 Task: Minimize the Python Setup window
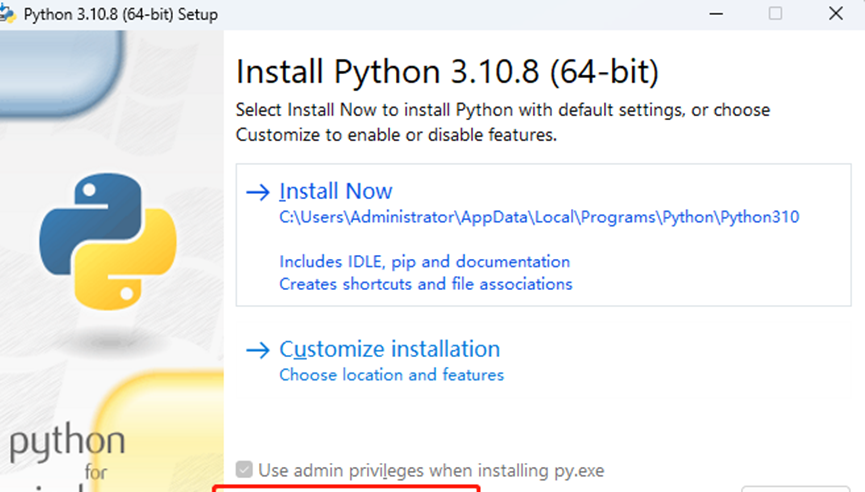click(716, 14)
